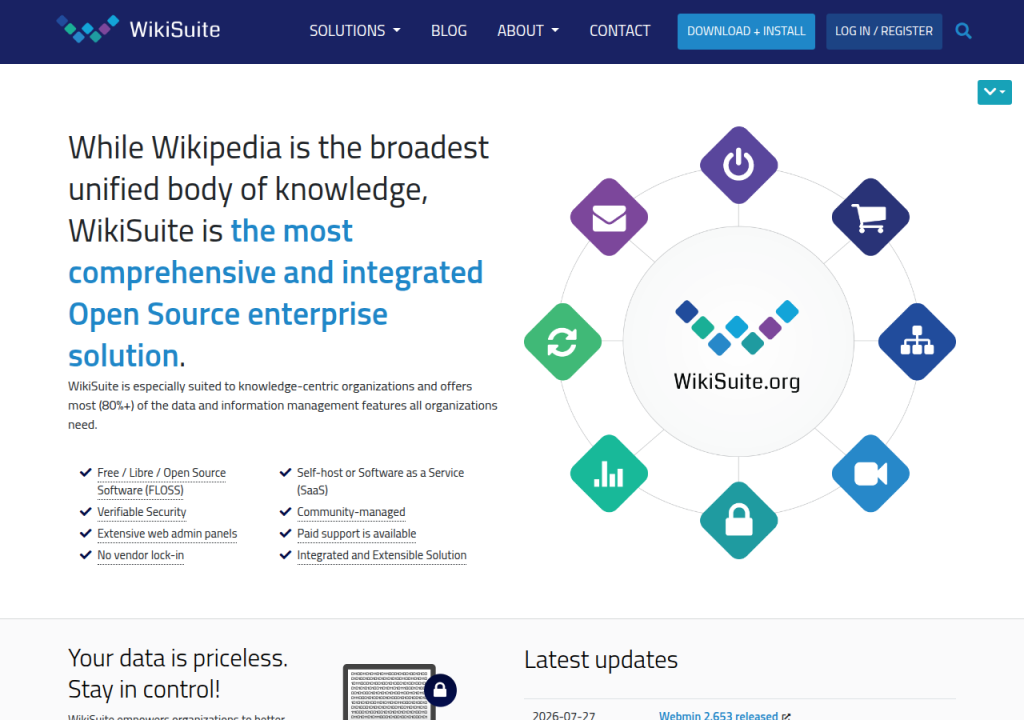Click checkmark beside Paid support is available
Screen dimensions: 1024x720
click(285, 533)
